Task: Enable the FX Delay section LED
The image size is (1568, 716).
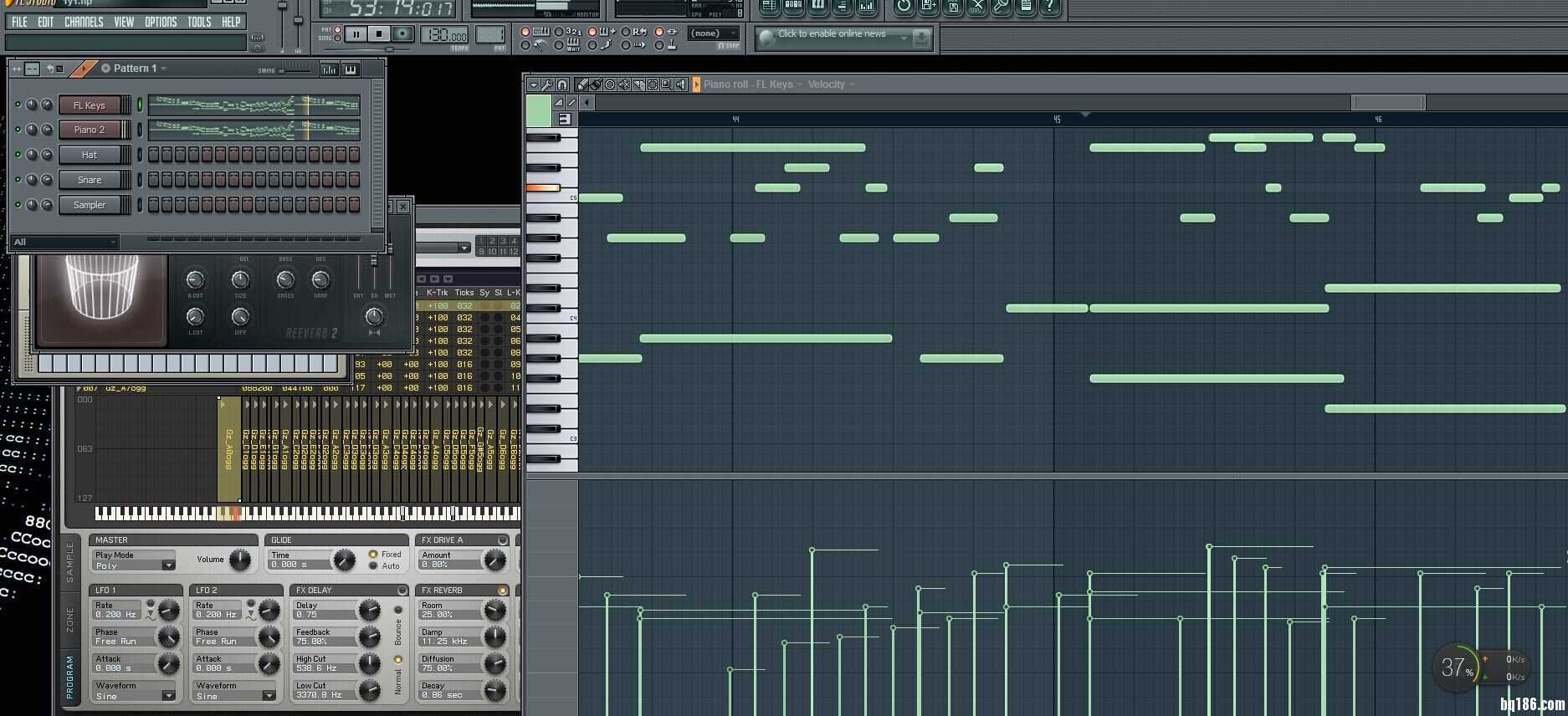Action: [402, 591]
